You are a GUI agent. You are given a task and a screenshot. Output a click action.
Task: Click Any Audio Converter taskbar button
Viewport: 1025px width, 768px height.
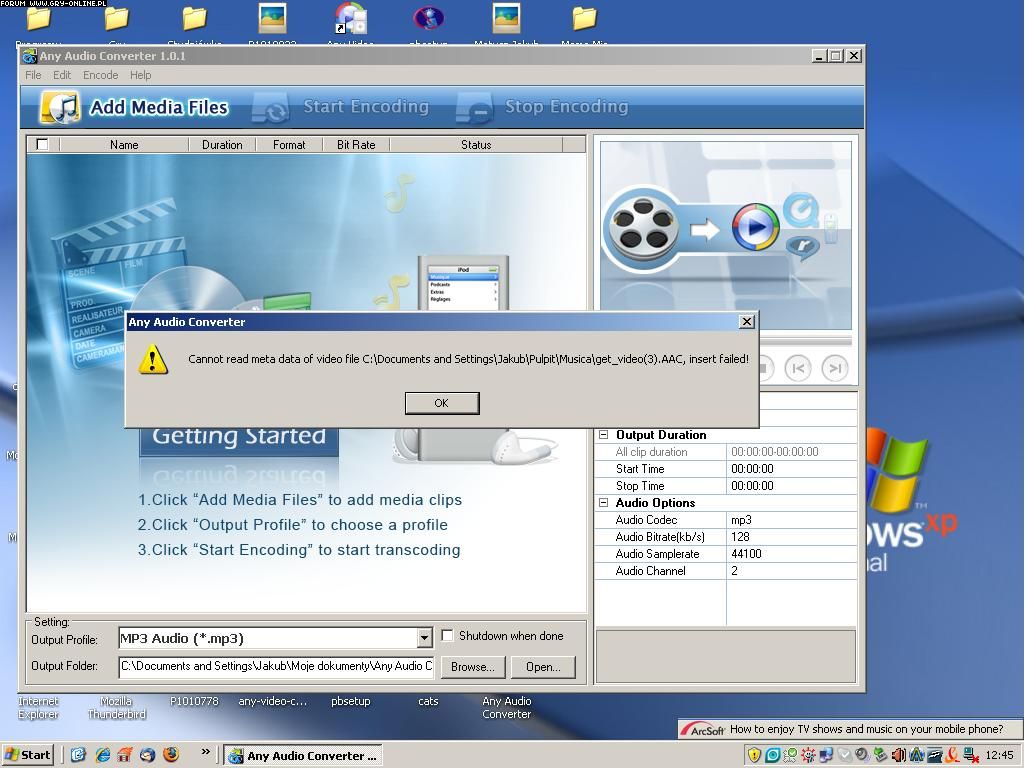coord(303,756)
